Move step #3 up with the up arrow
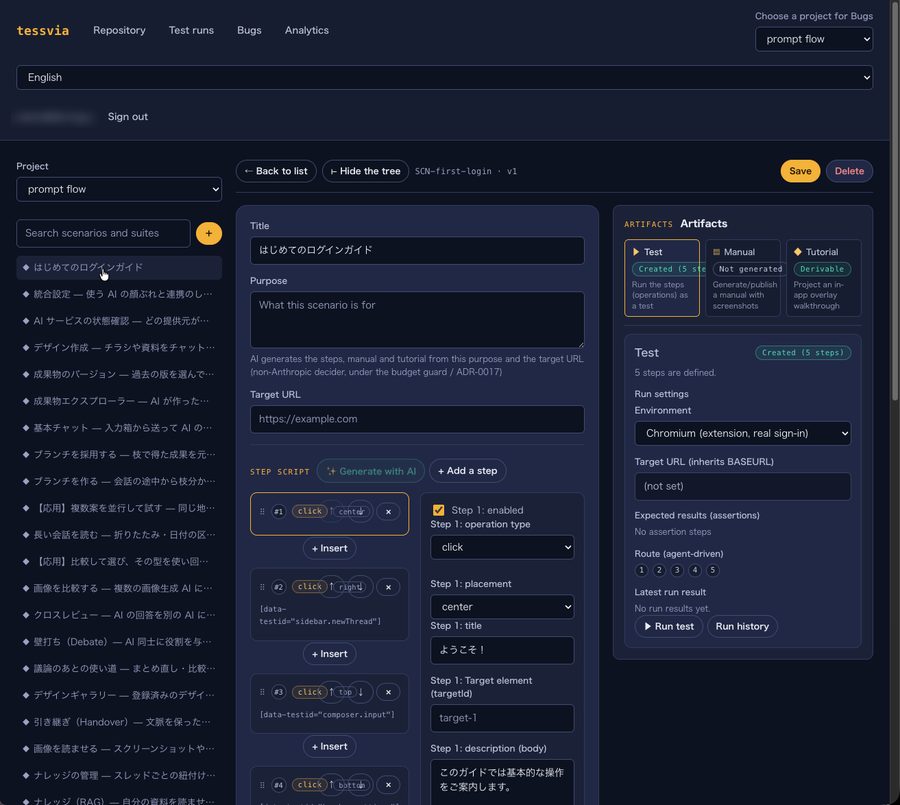 (x=331, y=692)
